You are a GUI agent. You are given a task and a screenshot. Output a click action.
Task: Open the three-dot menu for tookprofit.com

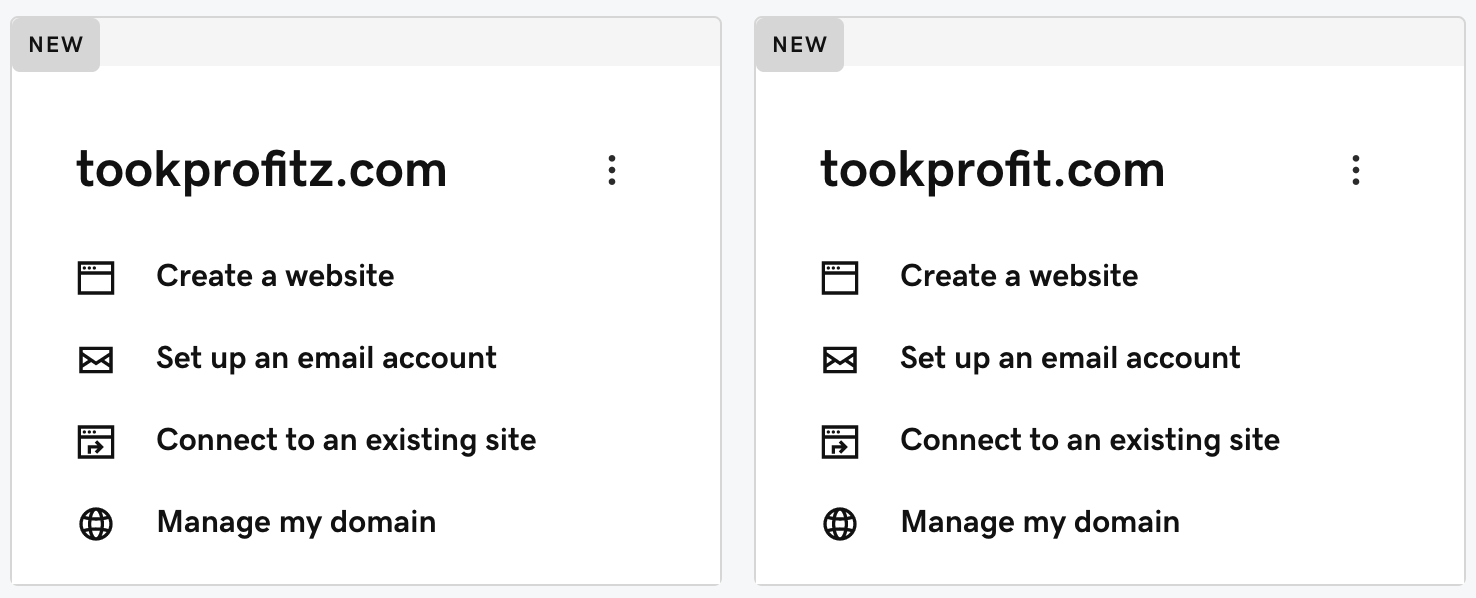(1356, 170)
